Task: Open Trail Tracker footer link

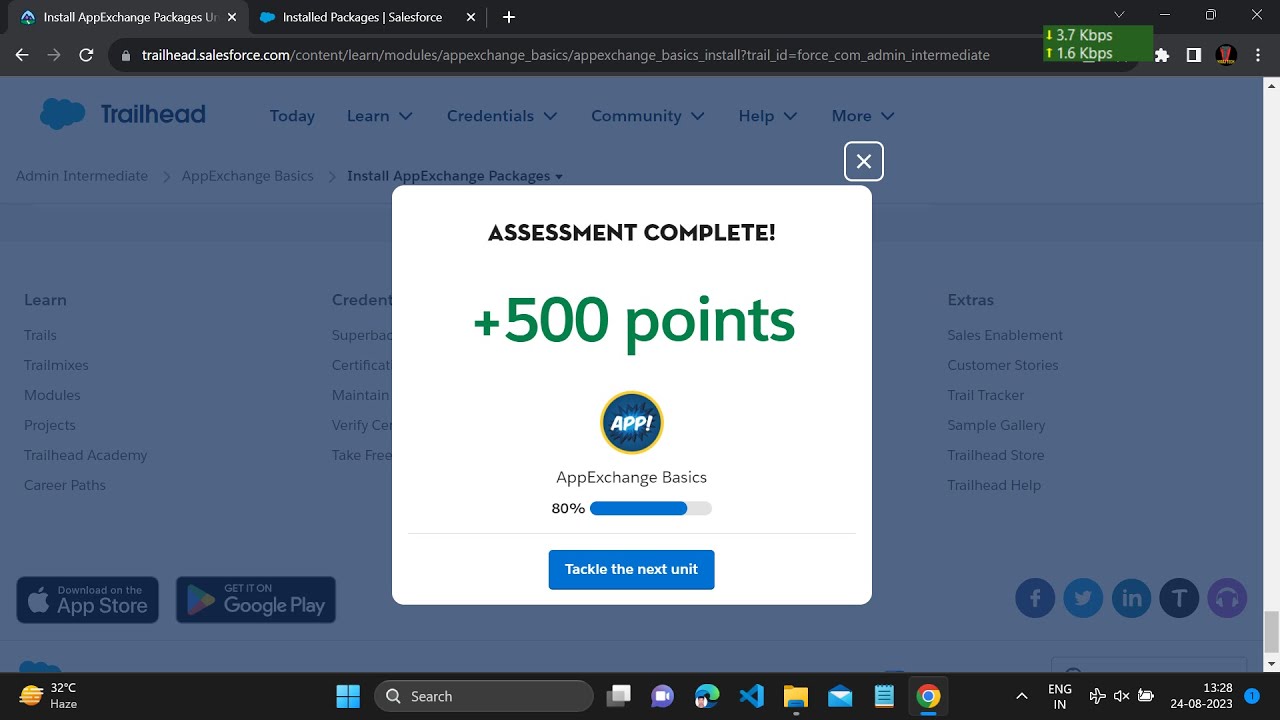Action: (x=986, y=395)
